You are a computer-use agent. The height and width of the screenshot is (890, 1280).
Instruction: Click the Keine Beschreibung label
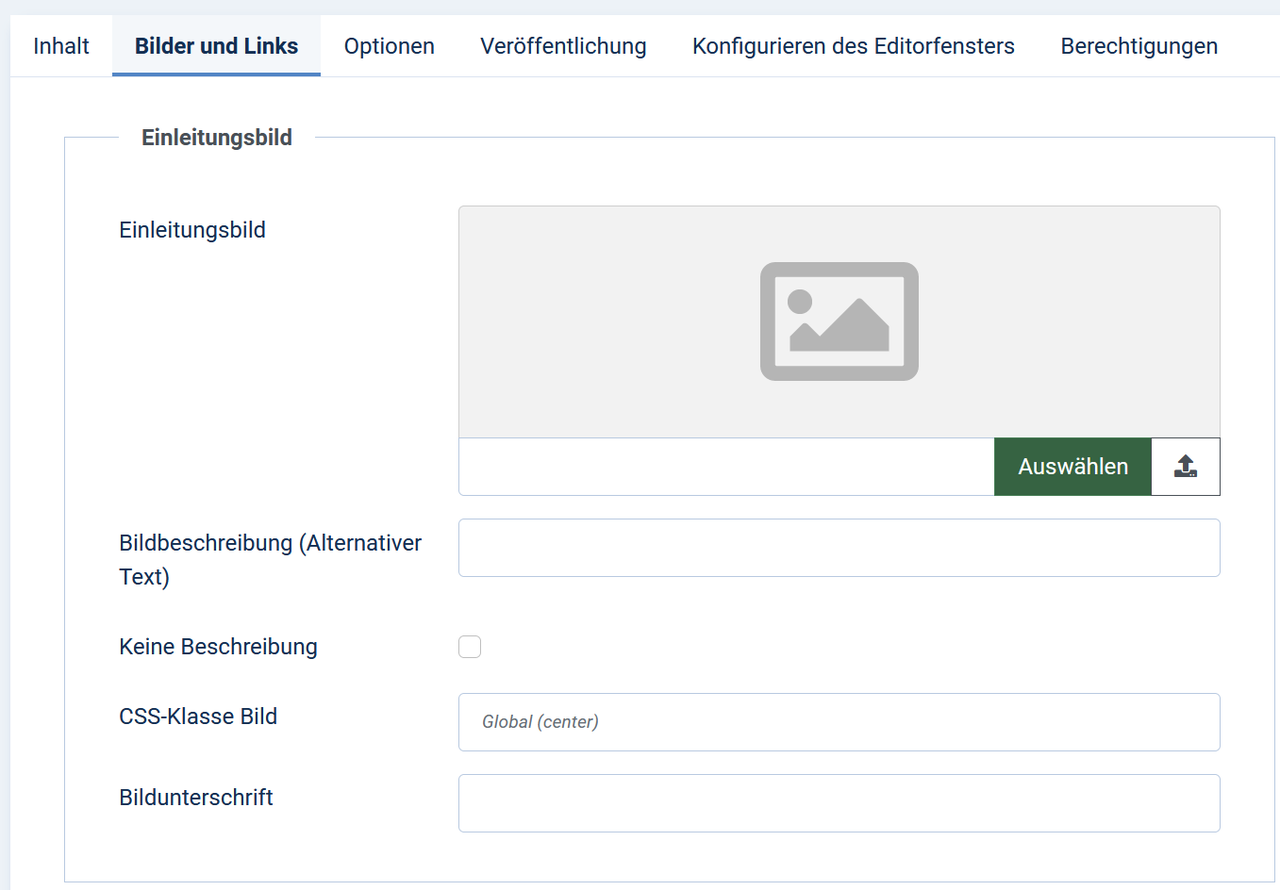tap(218, 647)
